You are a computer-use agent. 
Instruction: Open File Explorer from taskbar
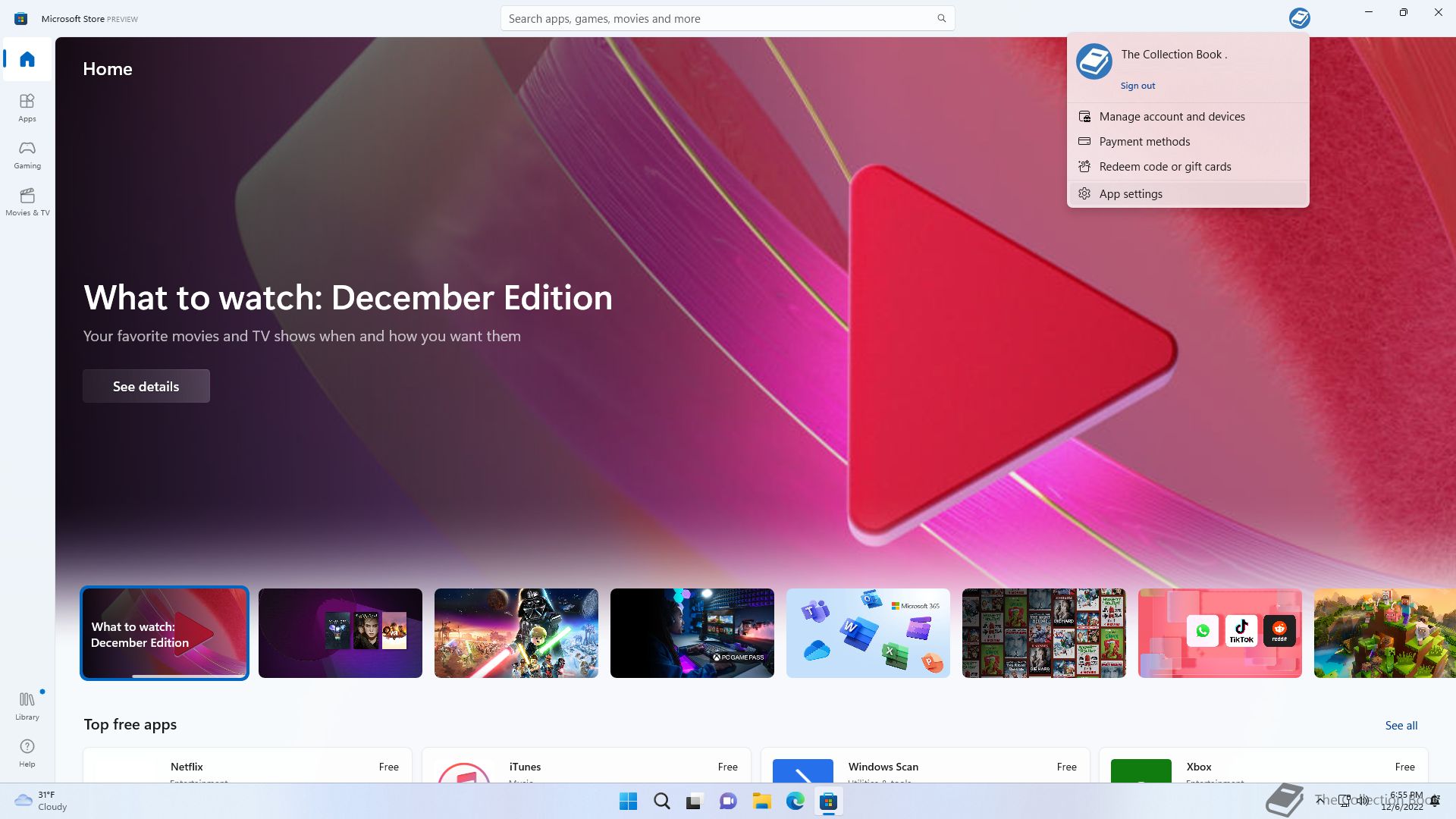coord(761,802)
